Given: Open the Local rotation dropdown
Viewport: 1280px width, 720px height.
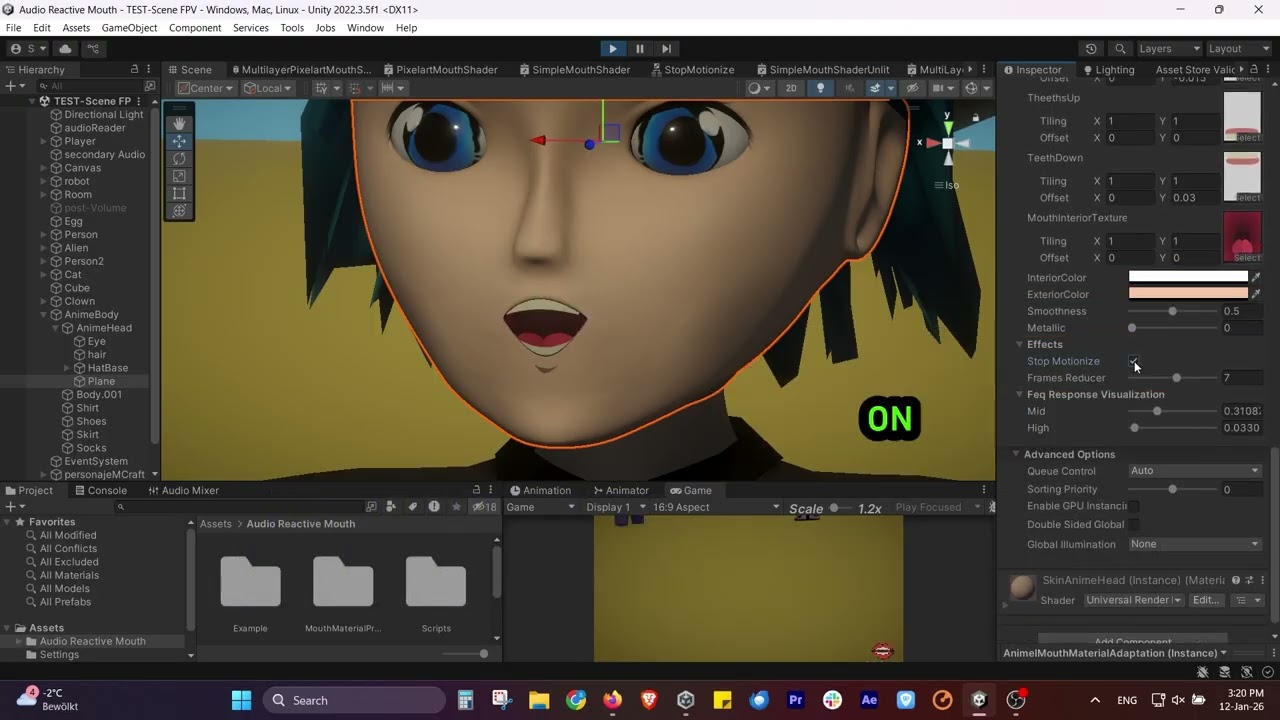Looking at the screenshot, I should pyautogui.click(x=268, y=88).
